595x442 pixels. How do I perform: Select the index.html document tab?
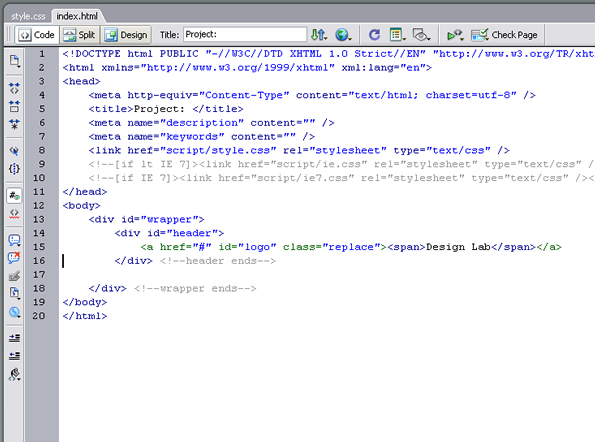[77, 16]
